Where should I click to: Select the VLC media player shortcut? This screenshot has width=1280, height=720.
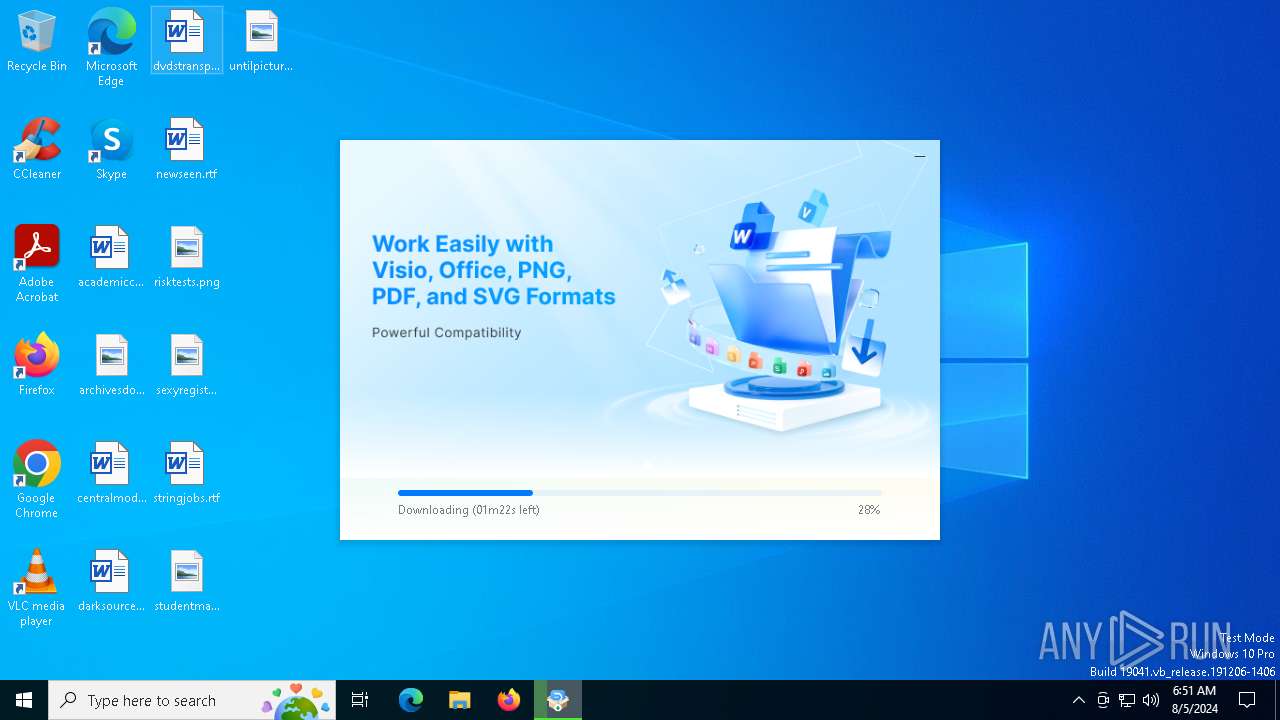37,588
